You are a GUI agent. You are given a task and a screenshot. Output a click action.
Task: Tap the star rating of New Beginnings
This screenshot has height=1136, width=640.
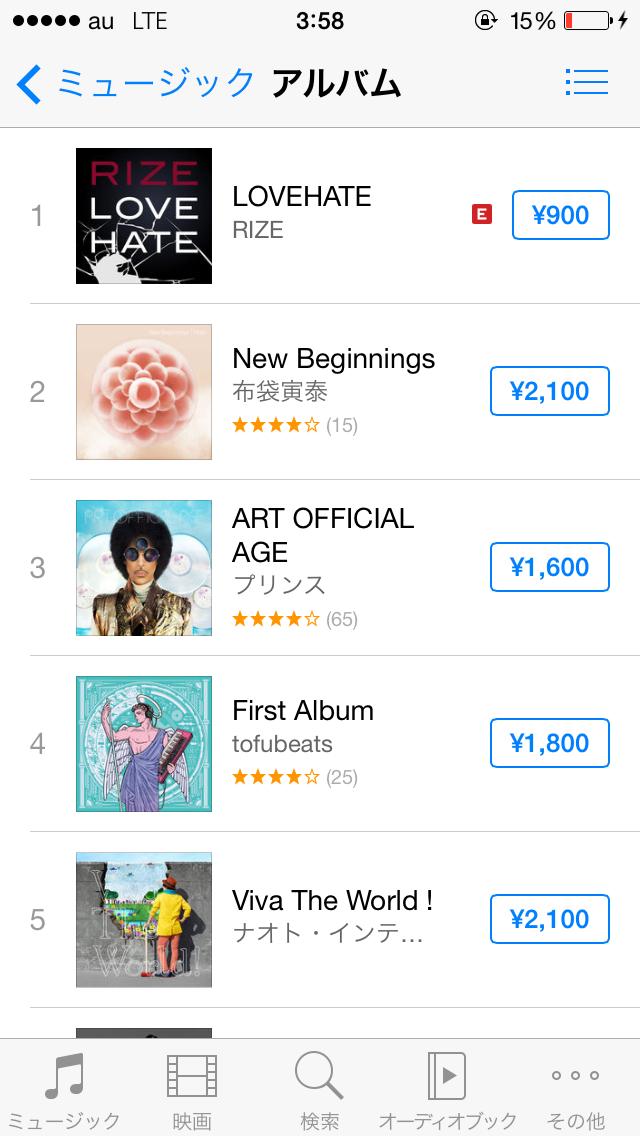coord(276,425)
